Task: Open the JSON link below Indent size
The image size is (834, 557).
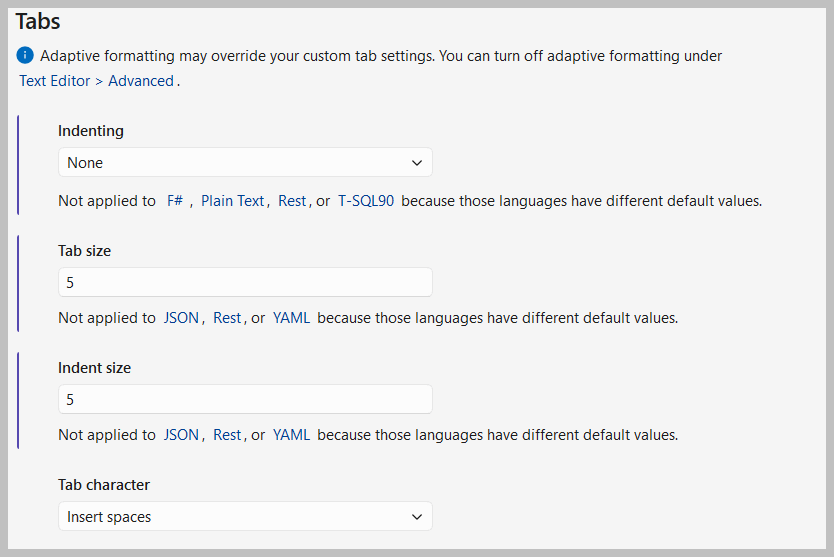Action: coord(181,435)
